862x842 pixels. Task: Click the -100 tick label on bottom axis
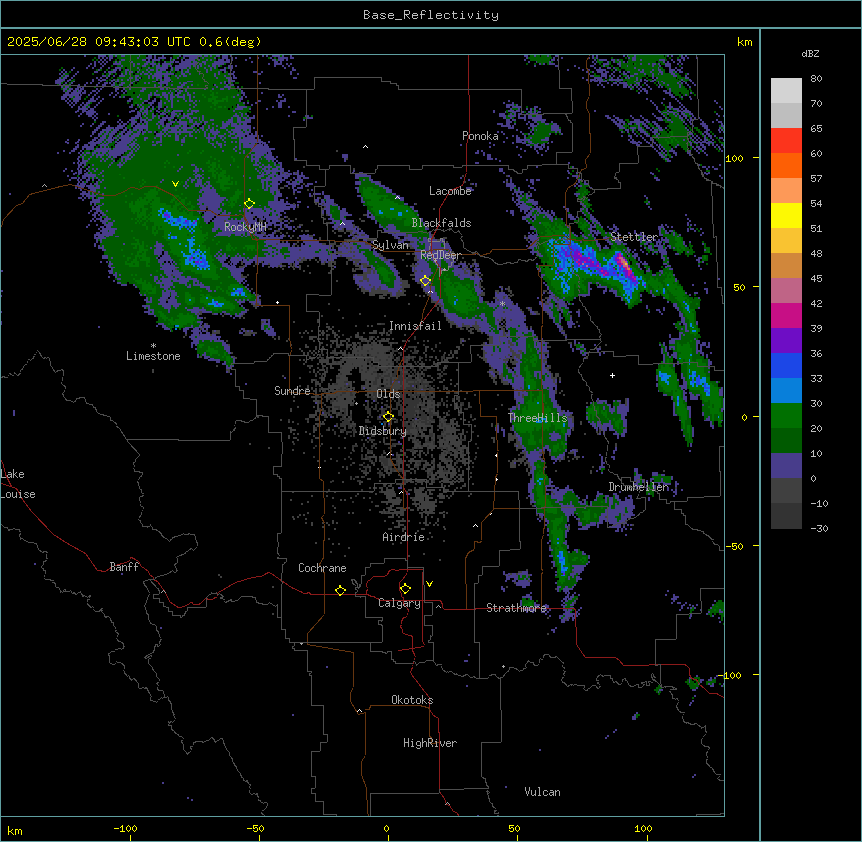(x=125, y=828)
